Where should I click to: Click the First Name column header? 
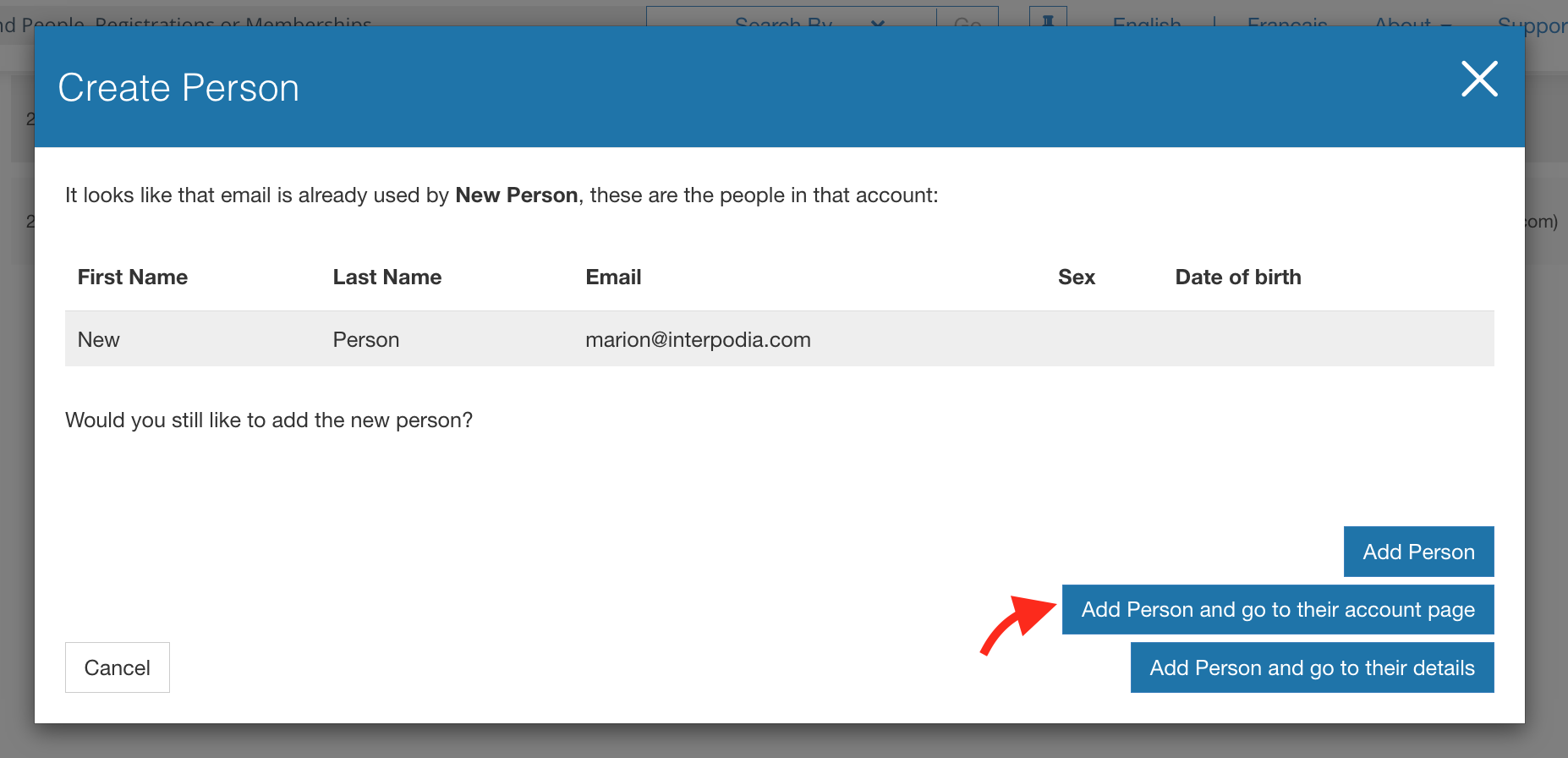pos(133,277)
